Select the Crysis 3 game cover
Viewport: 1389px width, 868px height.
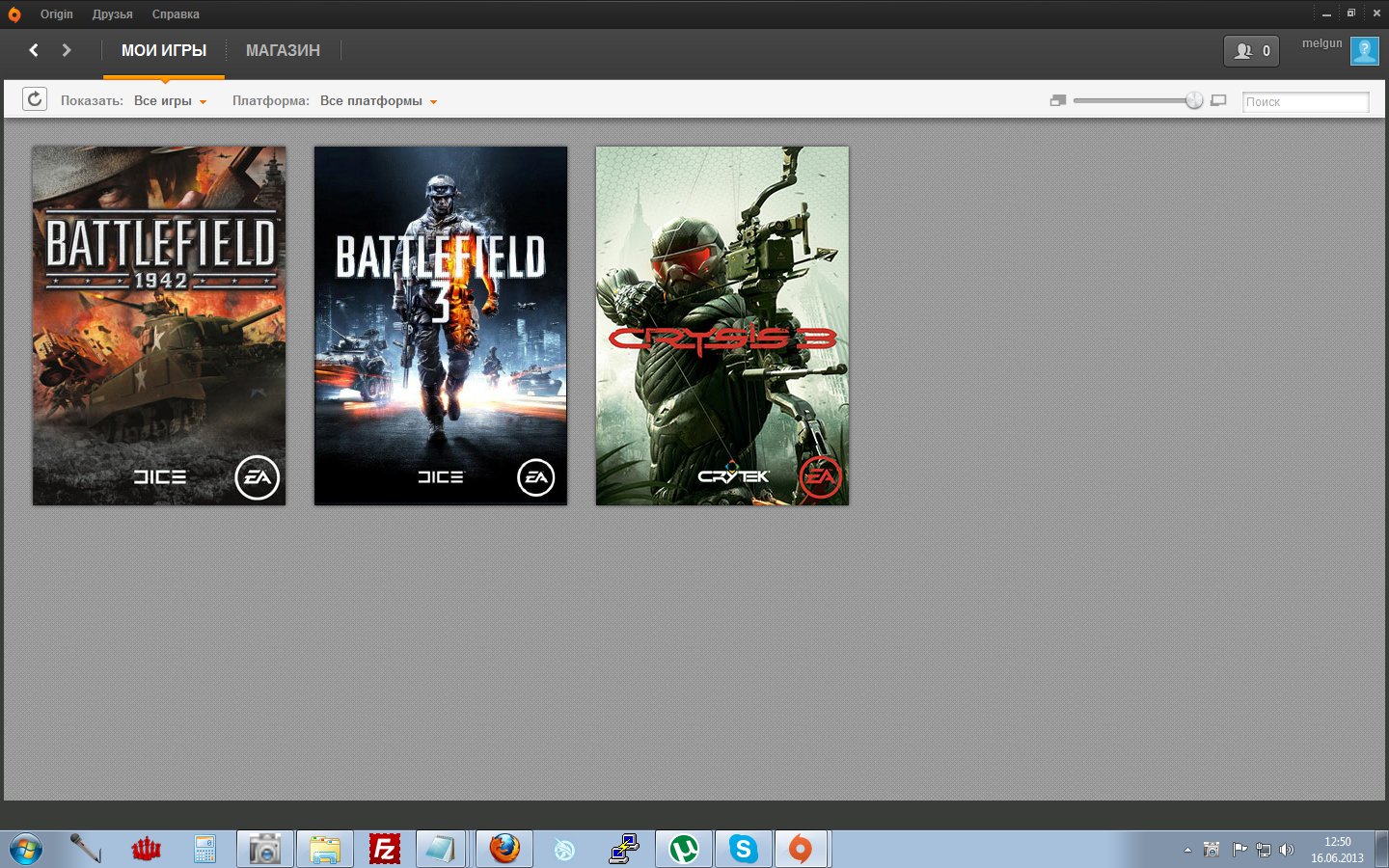(722, 326)
